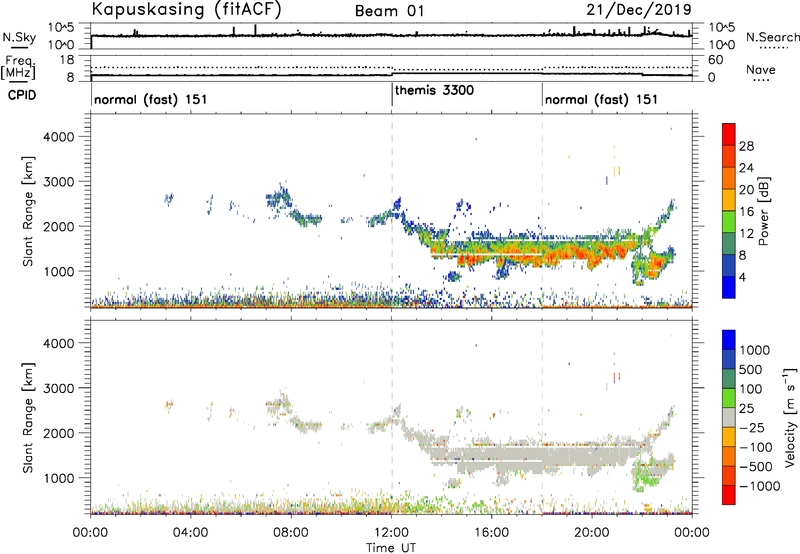Click the 'N.Search' legend label
Viewport: 800px width, 554px height.
772,37
